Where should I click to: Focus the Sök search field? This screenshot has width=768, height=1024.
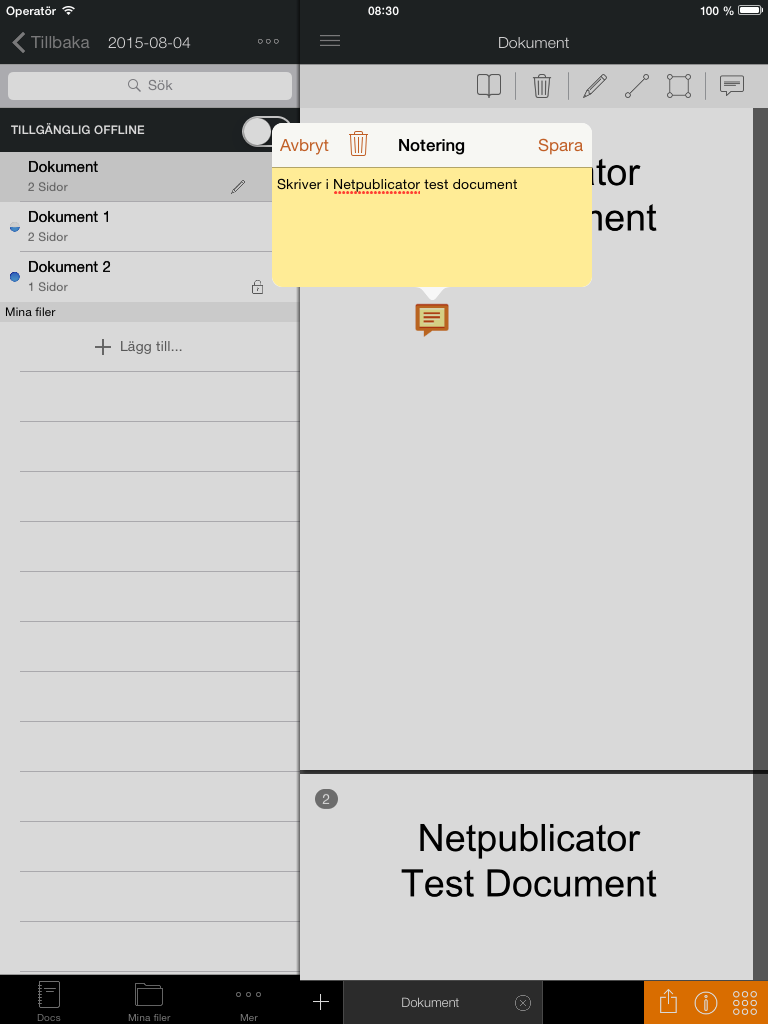[x=150, y=86]
